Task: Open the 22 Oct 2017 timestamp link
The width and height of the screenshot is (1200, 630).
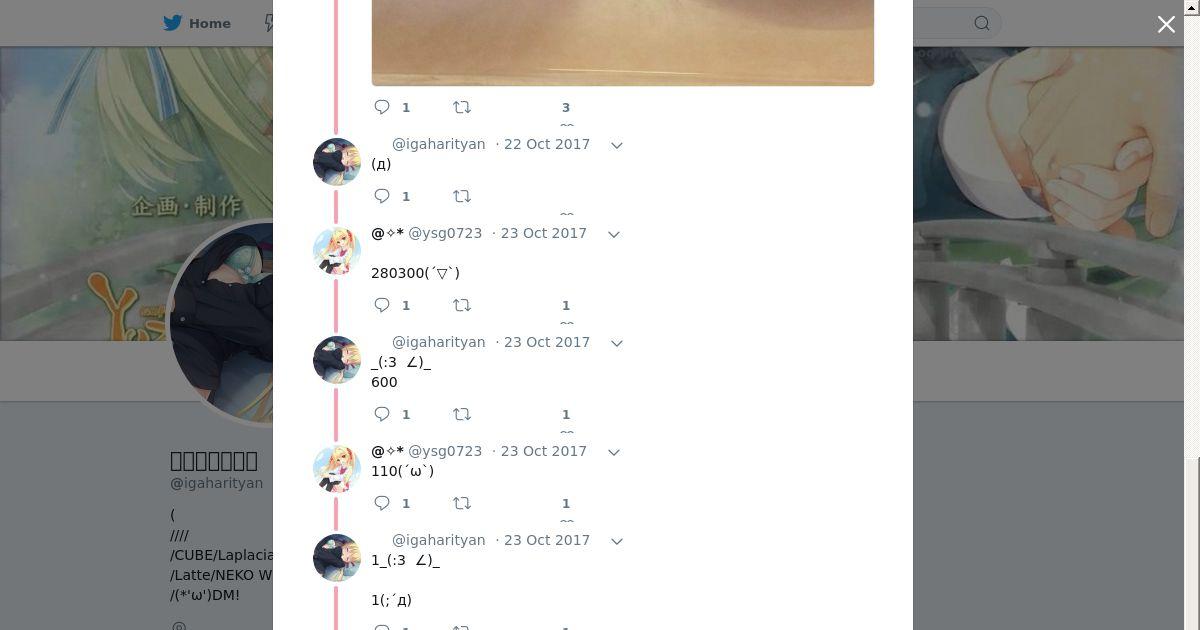Action: pos(547,144)
